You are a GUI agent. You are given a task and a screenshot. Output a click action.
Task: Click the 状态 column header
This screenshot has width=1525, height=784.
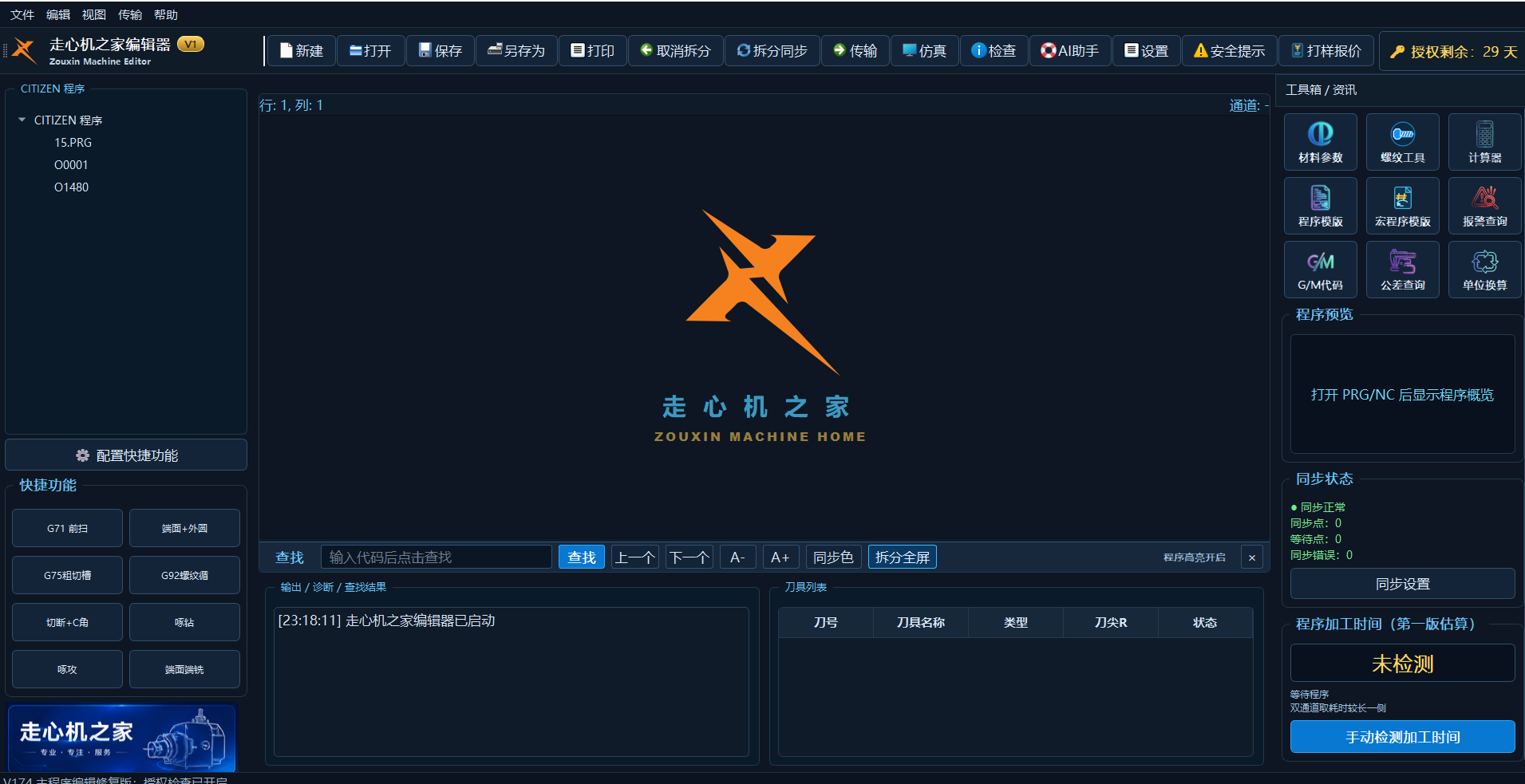pos(1205,623)
